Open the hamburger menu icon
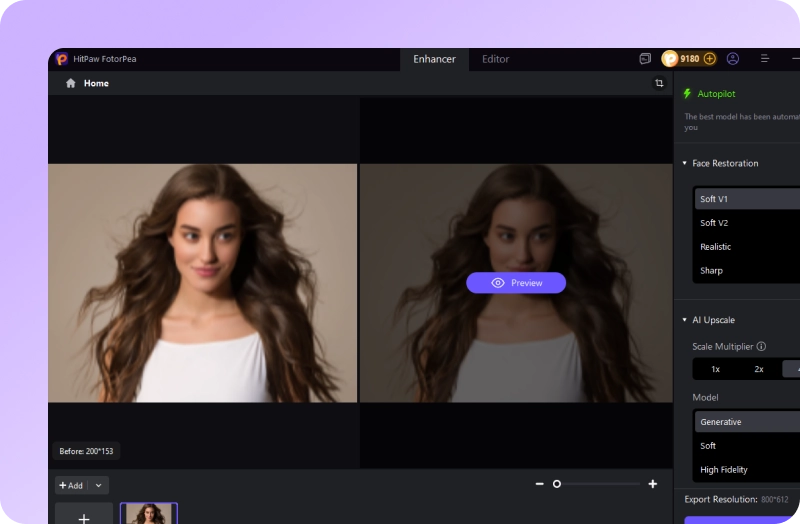 (765, 59)
